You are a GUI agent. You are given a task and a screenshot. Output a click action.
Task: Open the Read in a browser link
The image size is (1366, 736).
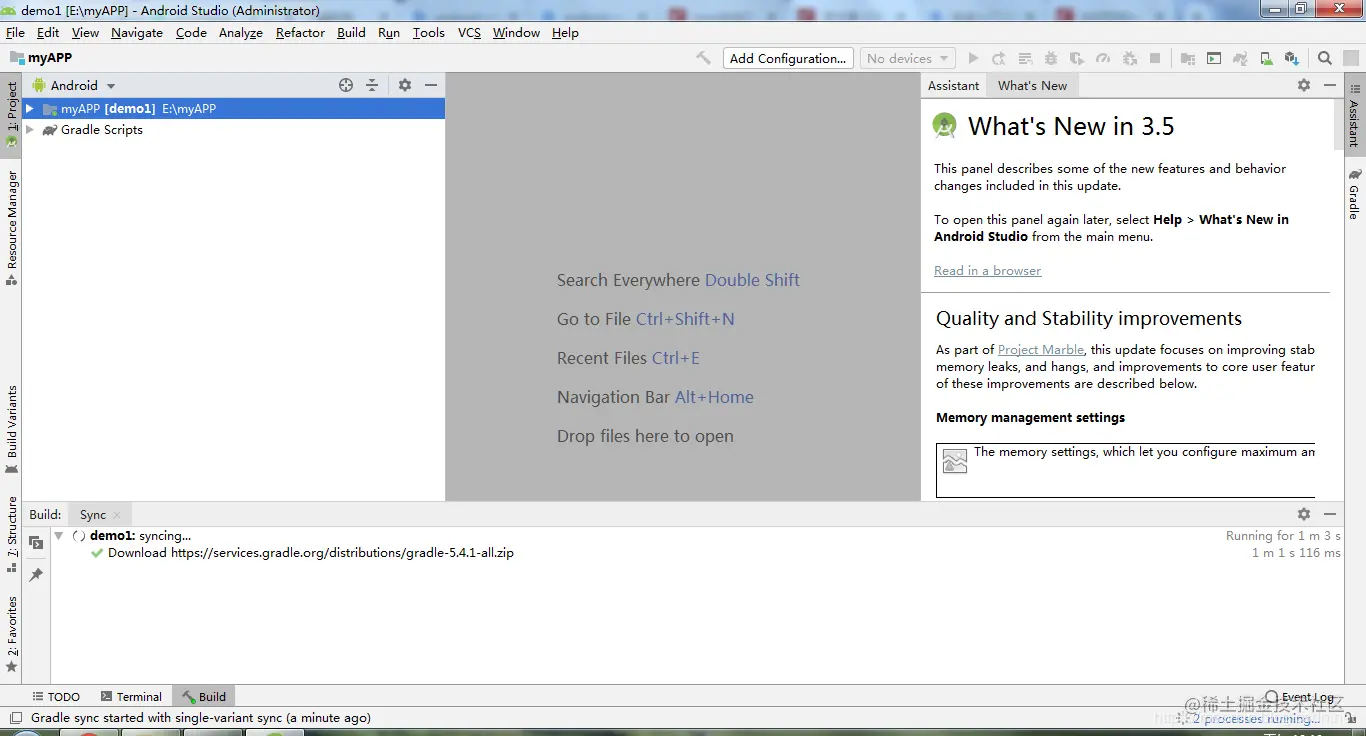coord(988,270)
